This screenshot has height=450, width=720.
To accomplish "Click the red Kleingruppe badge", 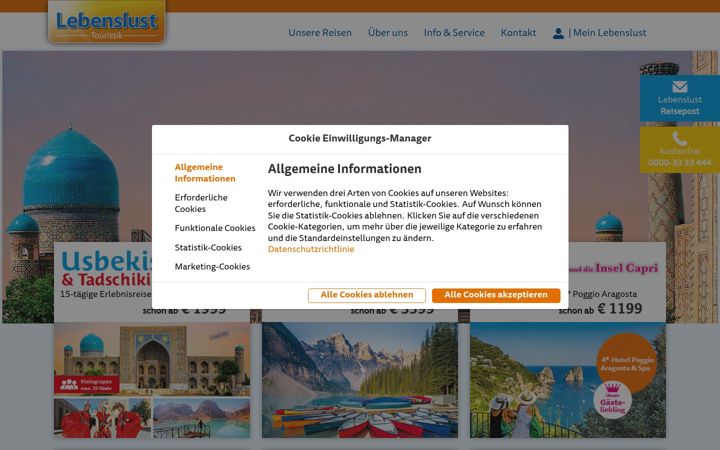I will coord(87,384).
